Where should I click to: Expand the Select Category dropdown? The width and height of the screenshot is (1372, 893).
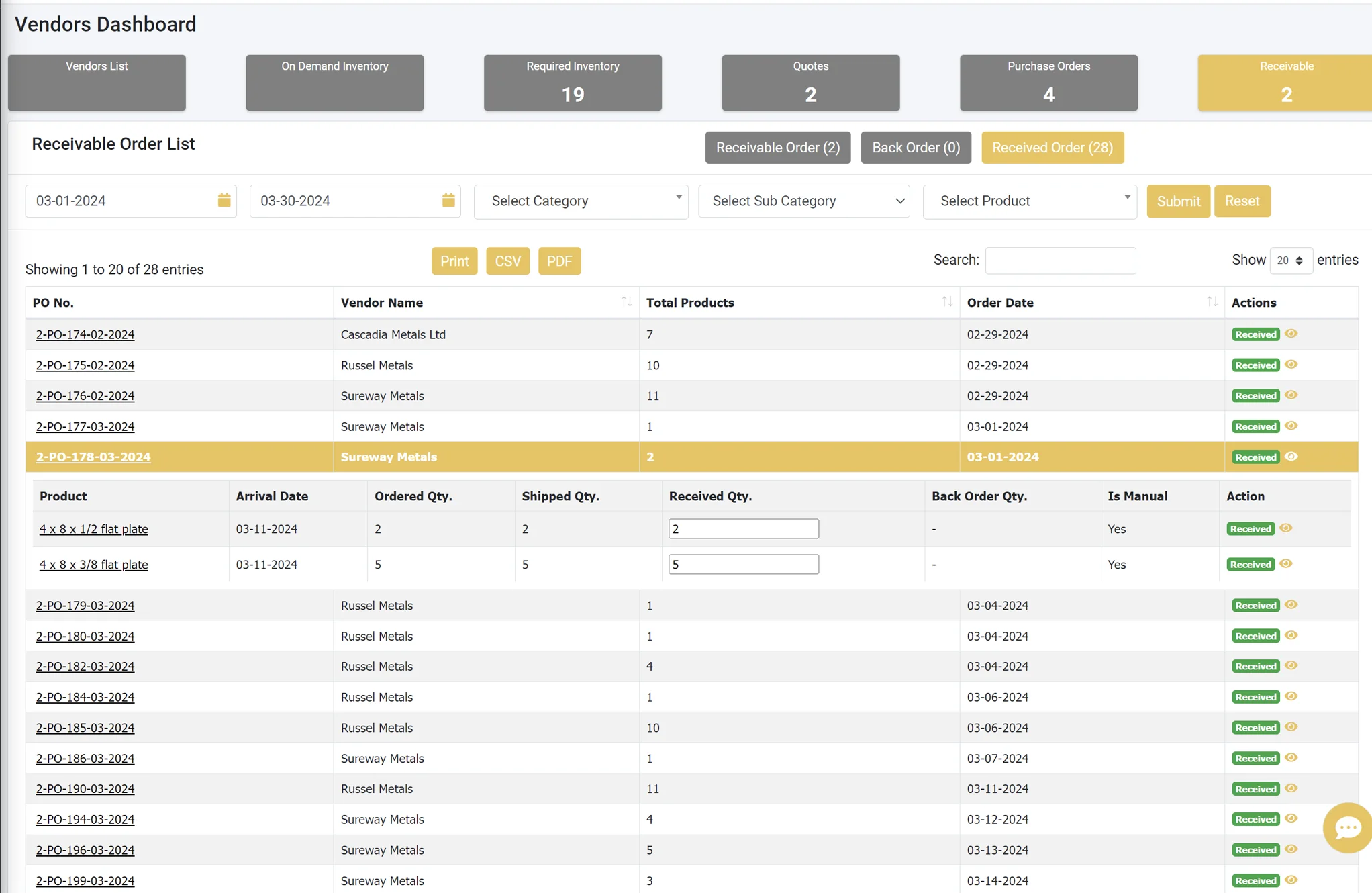click(581, 201)
